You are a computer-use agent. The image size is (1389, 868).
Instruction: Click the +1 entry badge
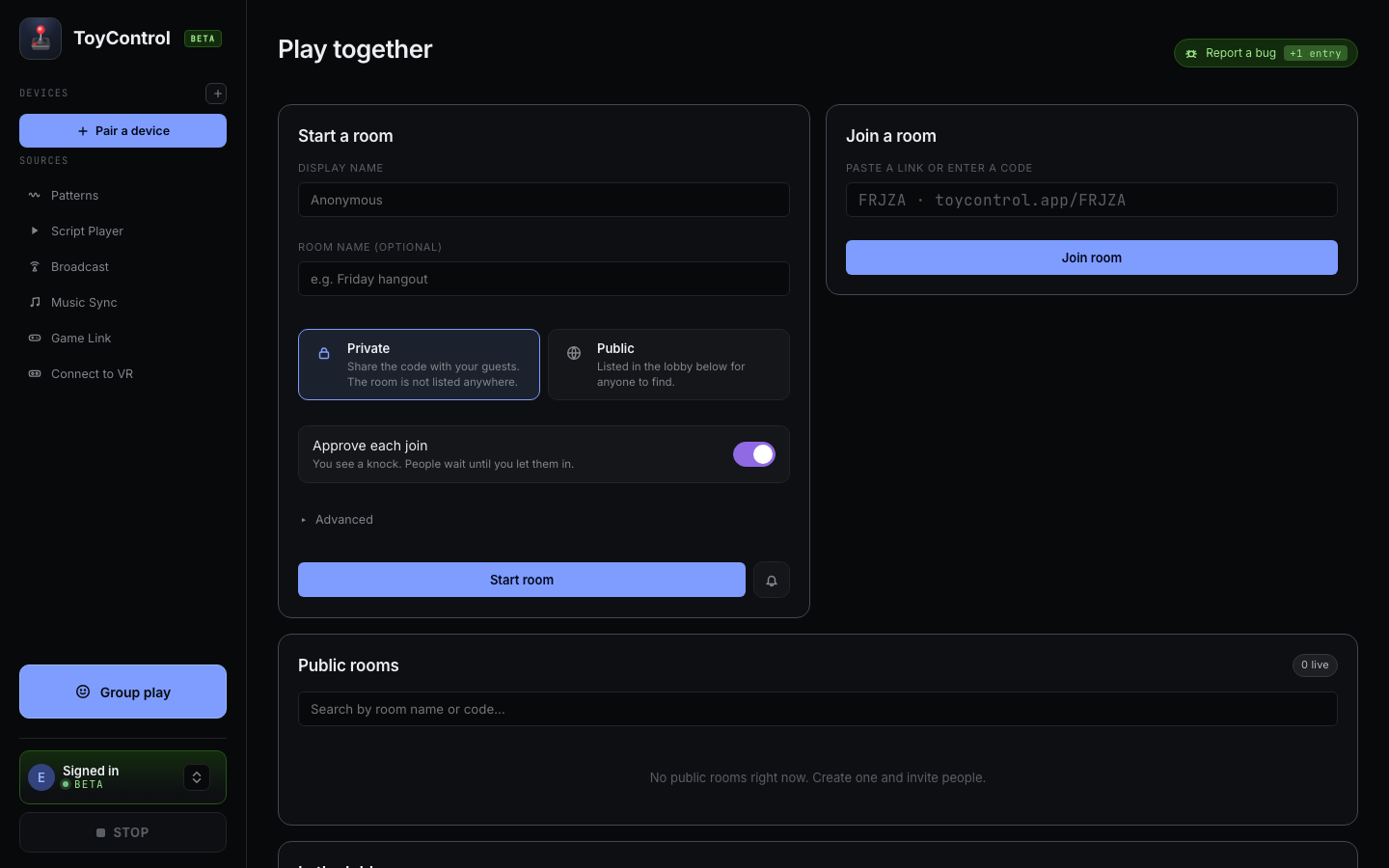click(x=1316, y=54)
